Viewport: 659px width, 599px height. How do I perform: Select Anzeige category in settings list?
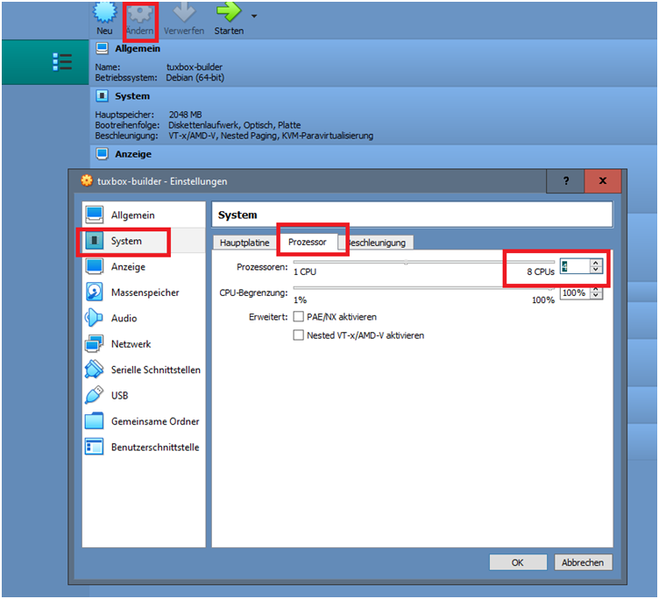pyautogui.click(x=128, y=267)
